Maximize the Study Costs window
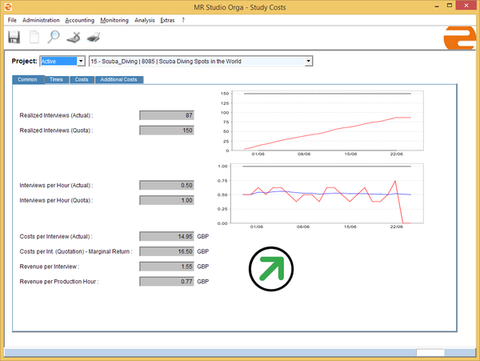This screenshot has height=361, width=480. coord(449,6)
